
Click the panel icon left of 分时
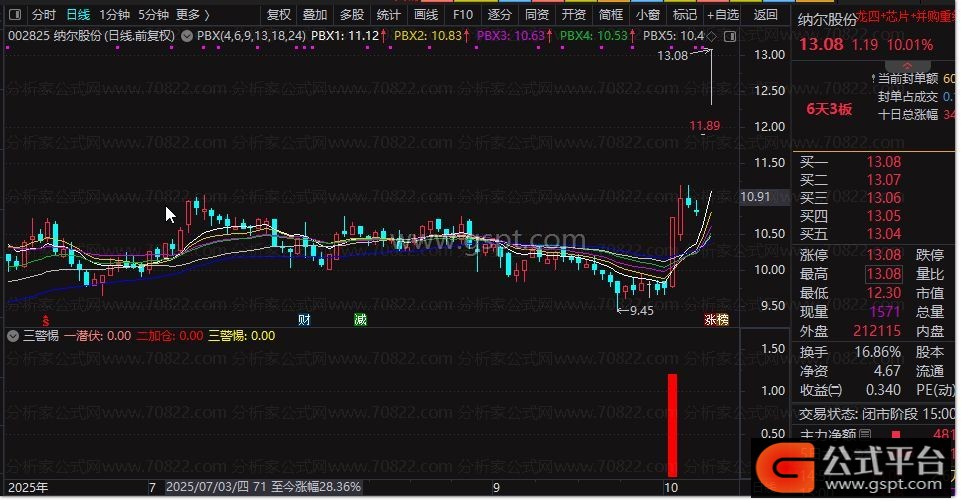(13, 15)
